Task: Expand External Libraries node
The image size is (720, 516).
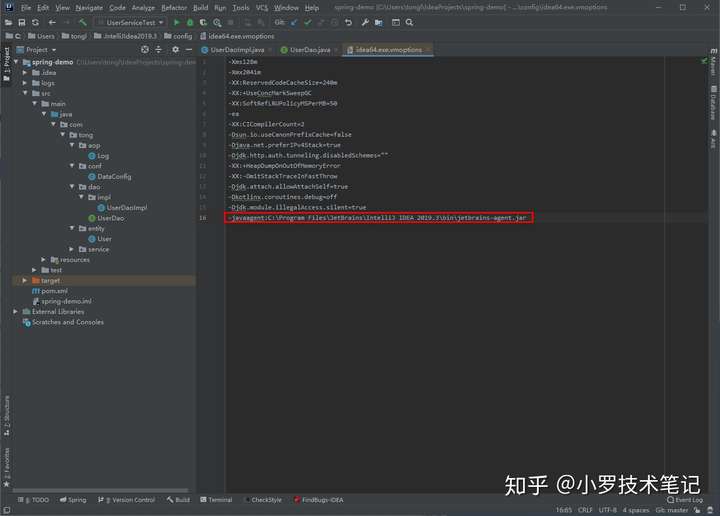Action: click(16, 312)
